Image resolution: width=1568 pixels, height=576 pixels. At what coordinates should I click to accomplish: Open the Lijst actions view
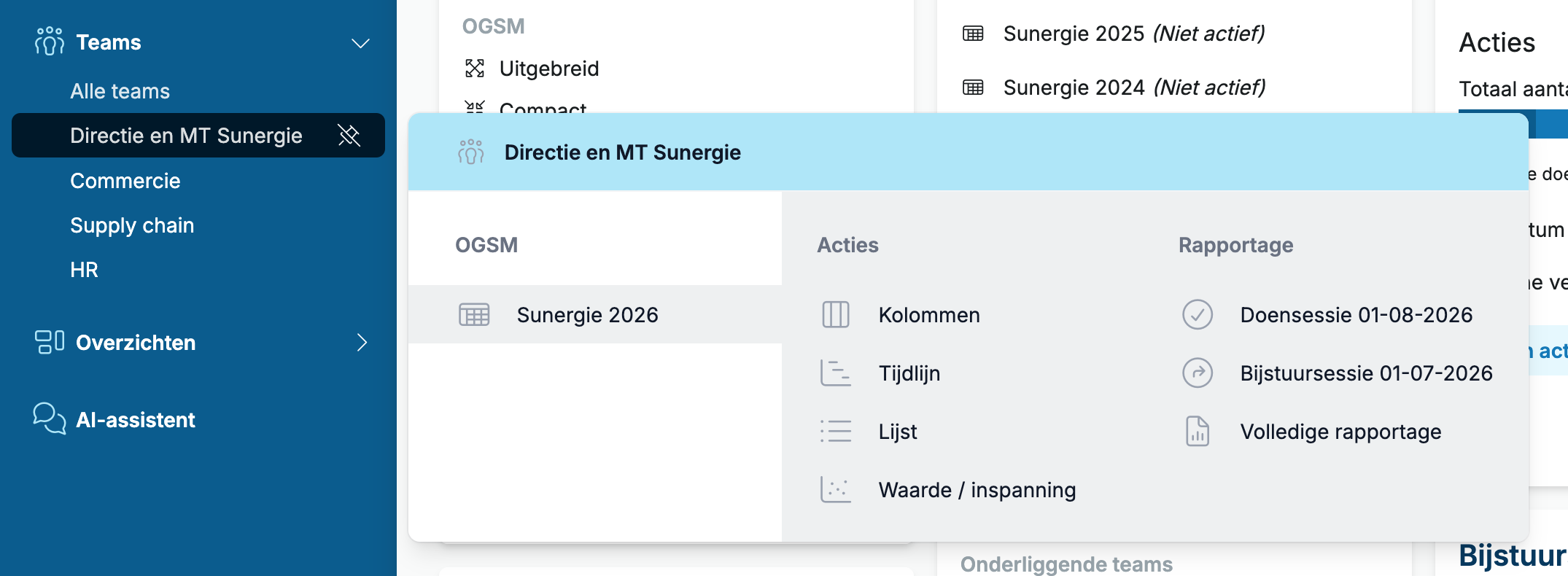coord(898,432)
